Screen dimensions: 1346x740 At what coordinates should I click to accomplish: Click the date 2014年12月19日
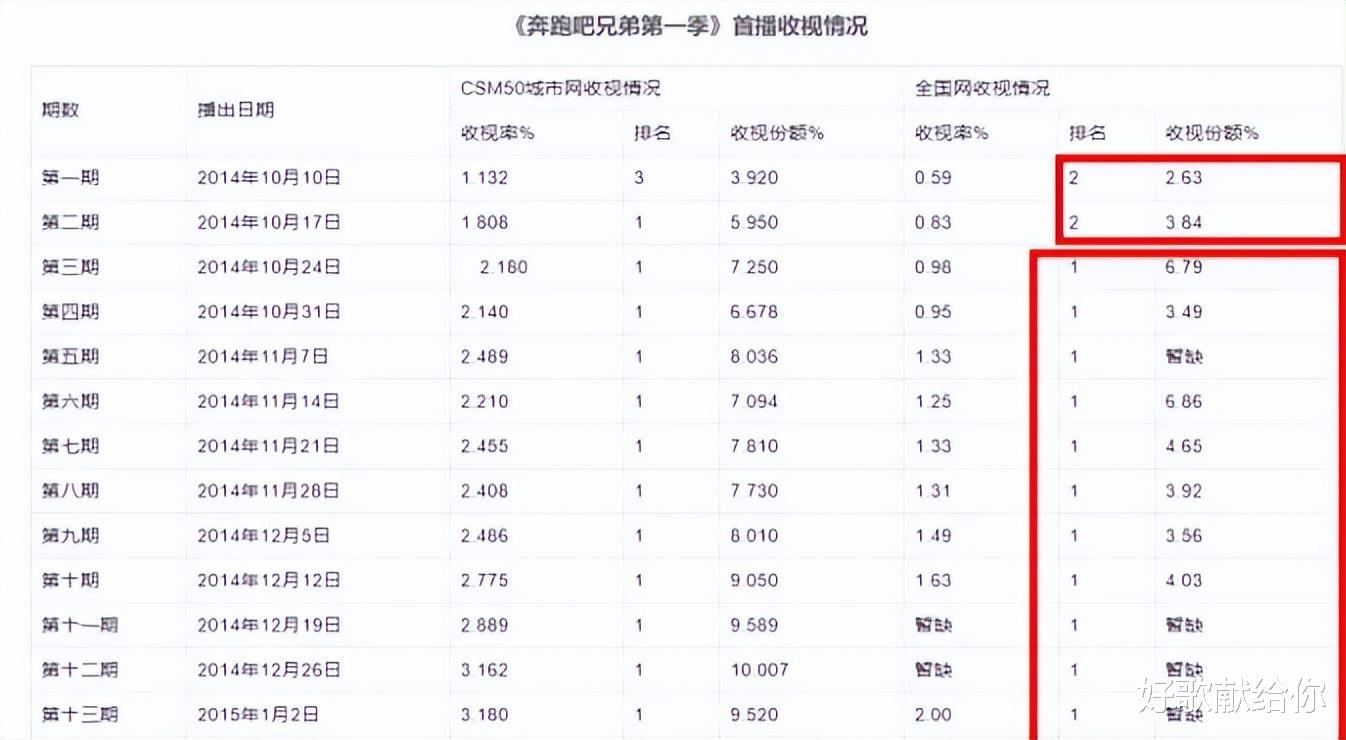pyautogui.click(x=269, y=625)
